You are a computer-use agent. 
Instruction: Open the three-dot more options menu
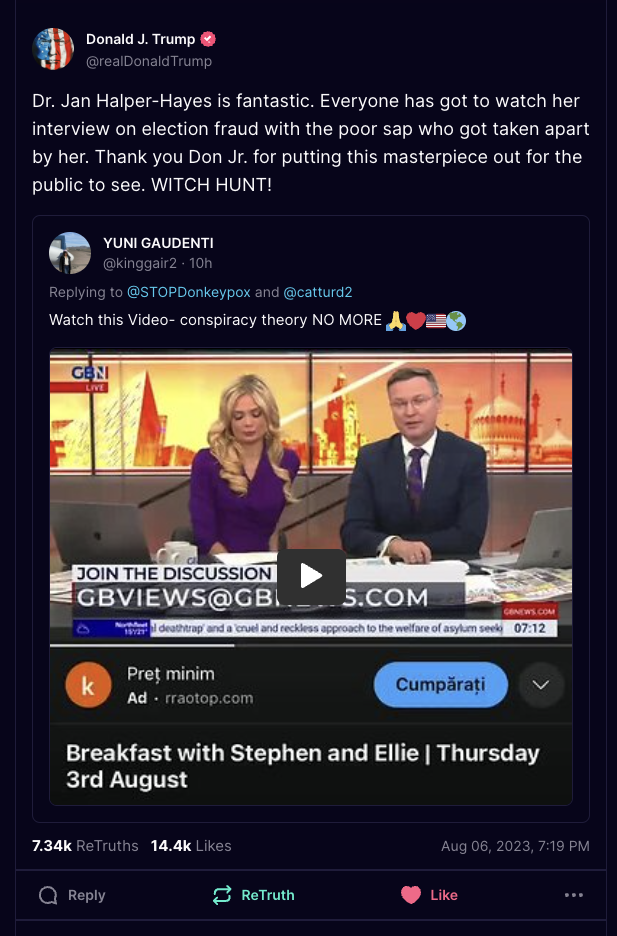click(x=573, y=895)
